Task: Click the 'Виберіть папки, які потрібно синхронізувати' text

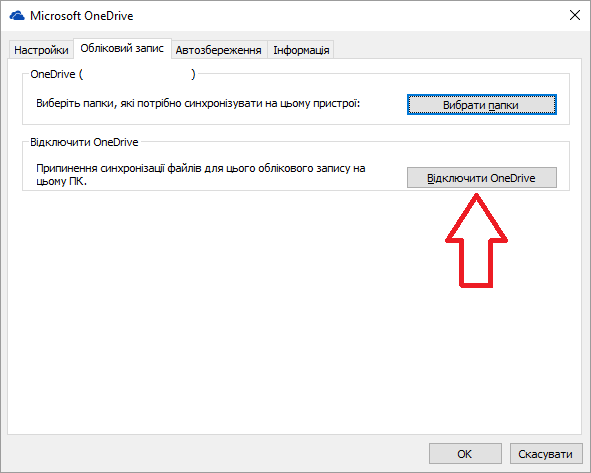Action: [198, 103]
